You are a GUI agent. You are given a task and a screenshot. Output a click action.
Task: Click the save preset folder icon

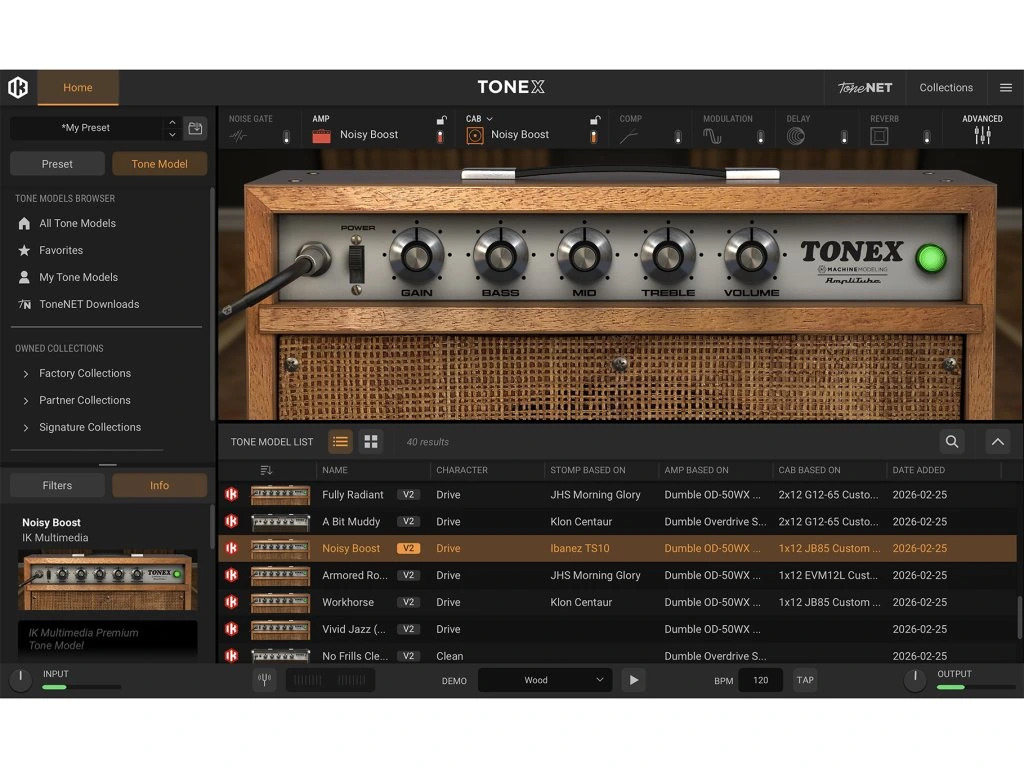click(196, 128)
